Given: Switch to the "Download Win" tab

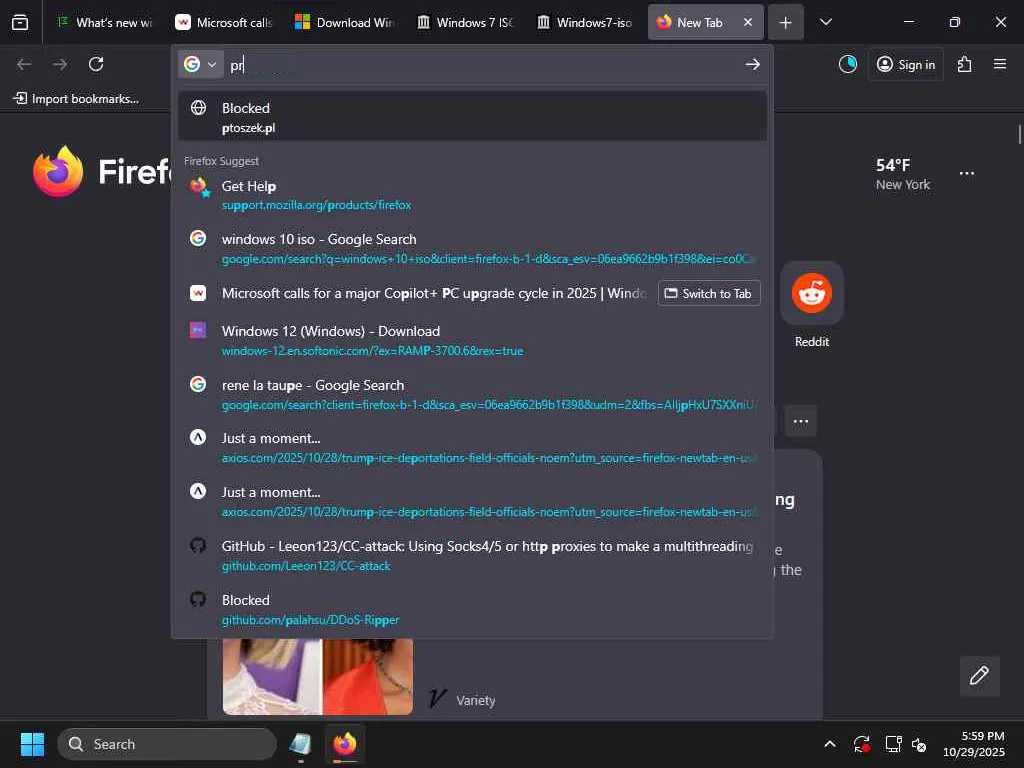Looking at the screenshot, I should click(x=344, y=22).
